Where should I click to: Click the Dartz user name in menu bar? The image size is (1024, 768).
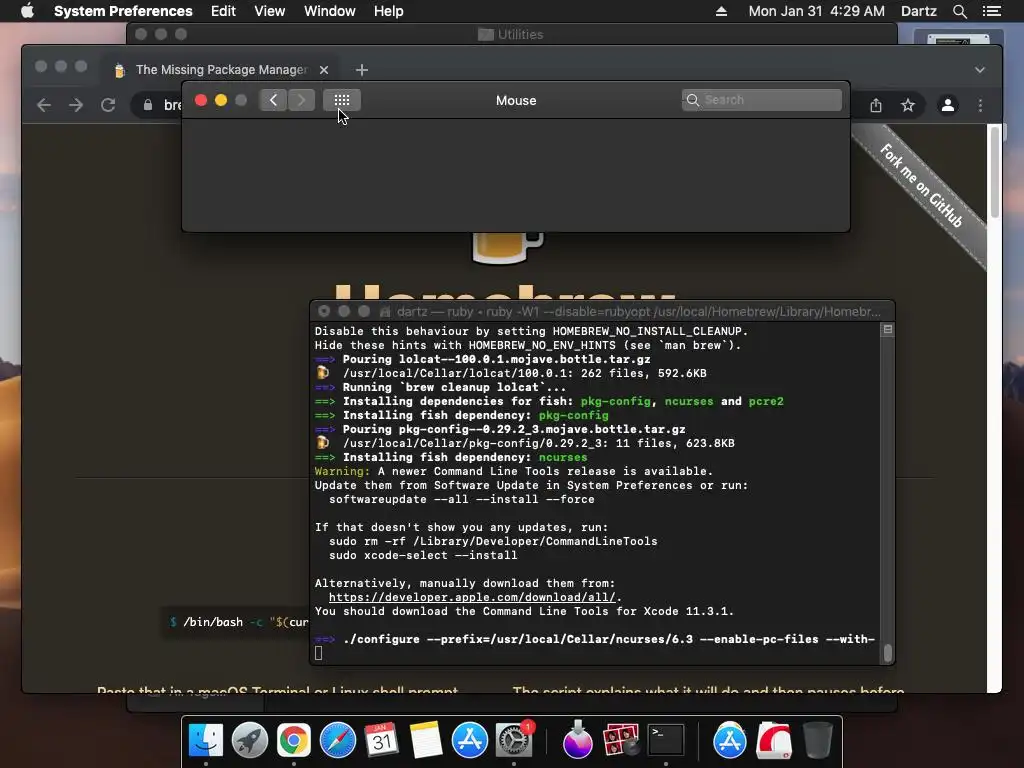coord(918,11)
